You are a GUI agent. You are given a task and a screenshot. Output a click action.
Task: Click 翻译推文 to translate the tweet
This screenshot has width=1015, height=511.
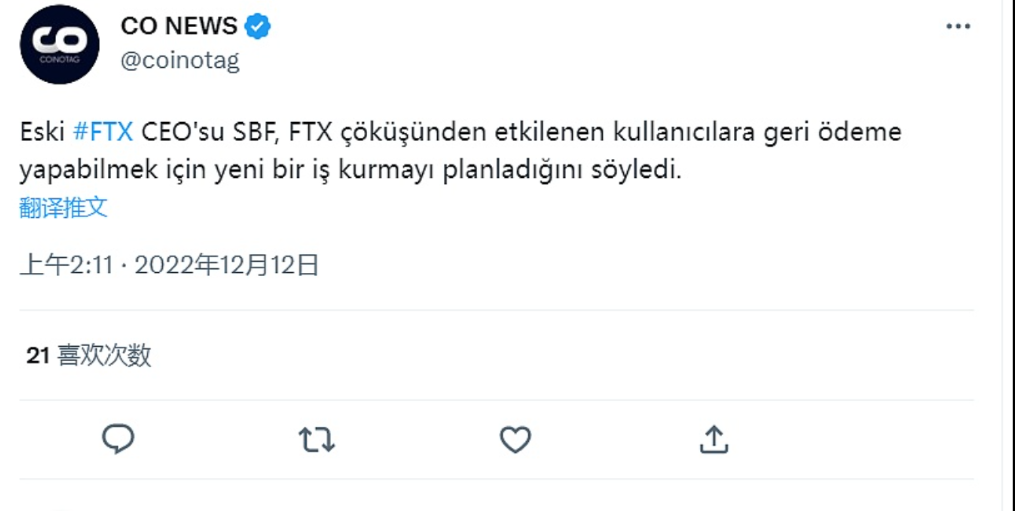[x=63, y=208]
